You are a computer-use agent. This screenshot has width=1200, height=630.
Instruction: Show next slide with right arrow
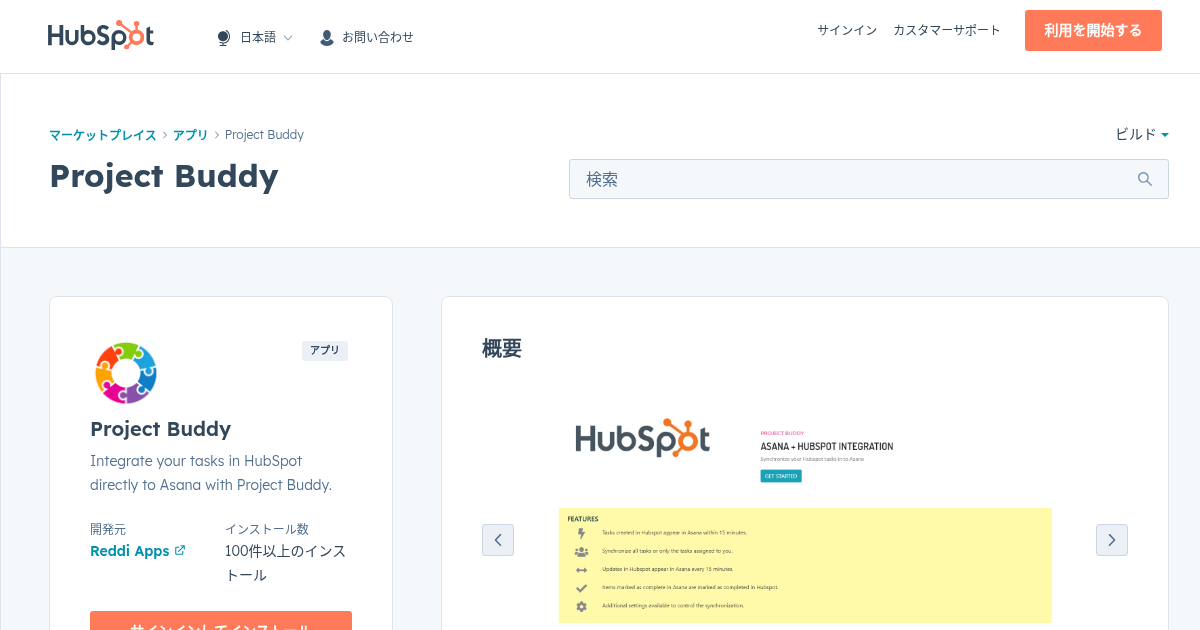point(1112,540)
